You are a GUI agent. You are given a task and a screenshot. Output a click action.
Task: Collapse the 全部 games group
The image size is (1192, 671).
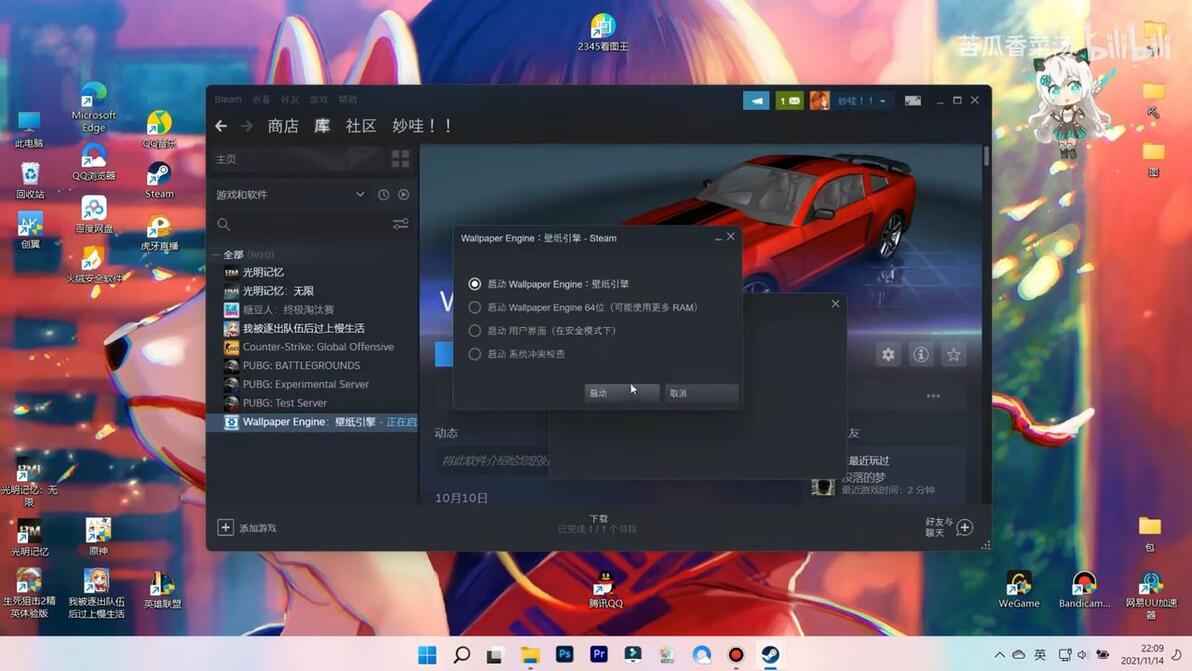(217, 255)
